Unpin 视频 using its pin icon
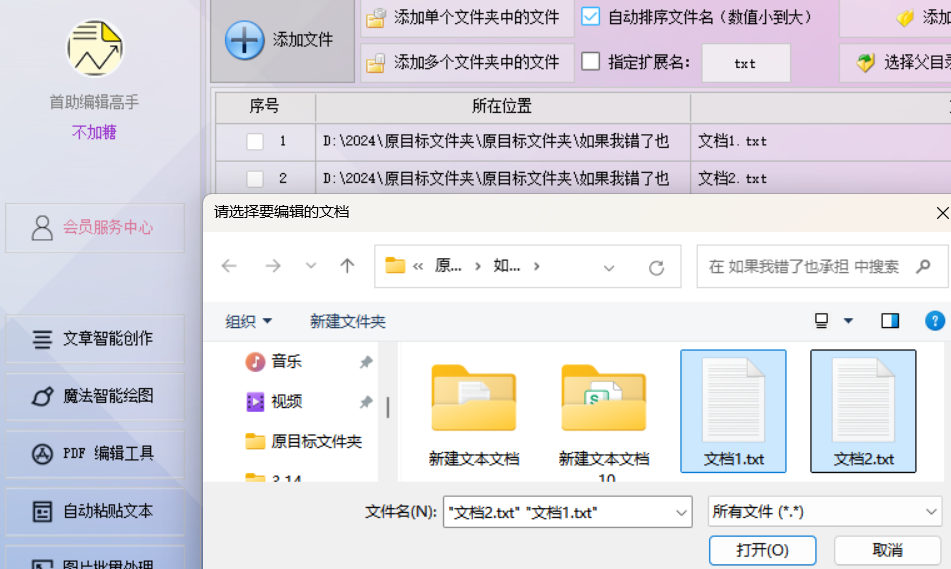 (x=366, y=402)
